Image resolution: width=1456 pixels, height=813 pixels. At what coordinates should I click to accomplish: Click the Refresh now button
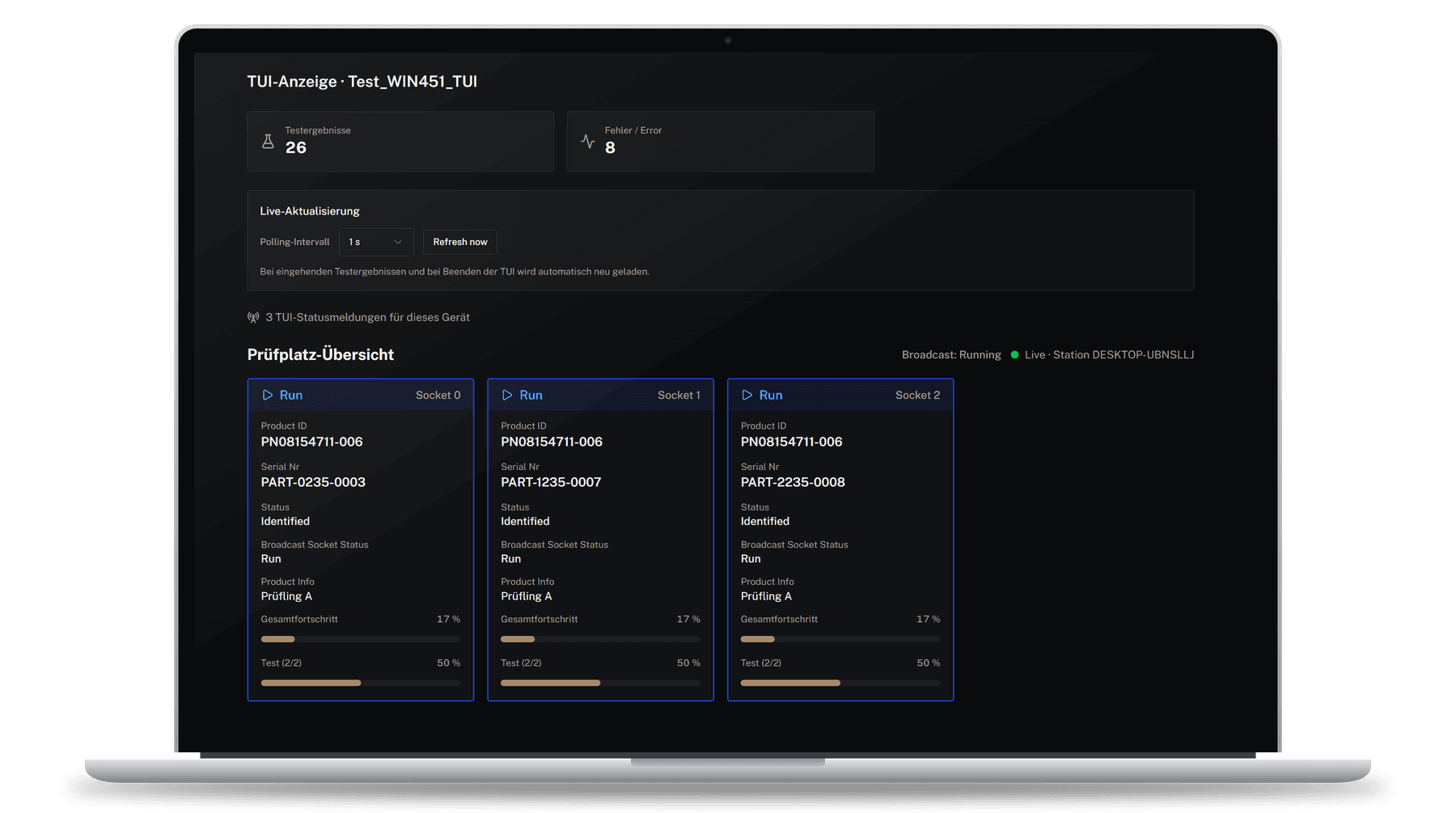[x=460, y=242]
